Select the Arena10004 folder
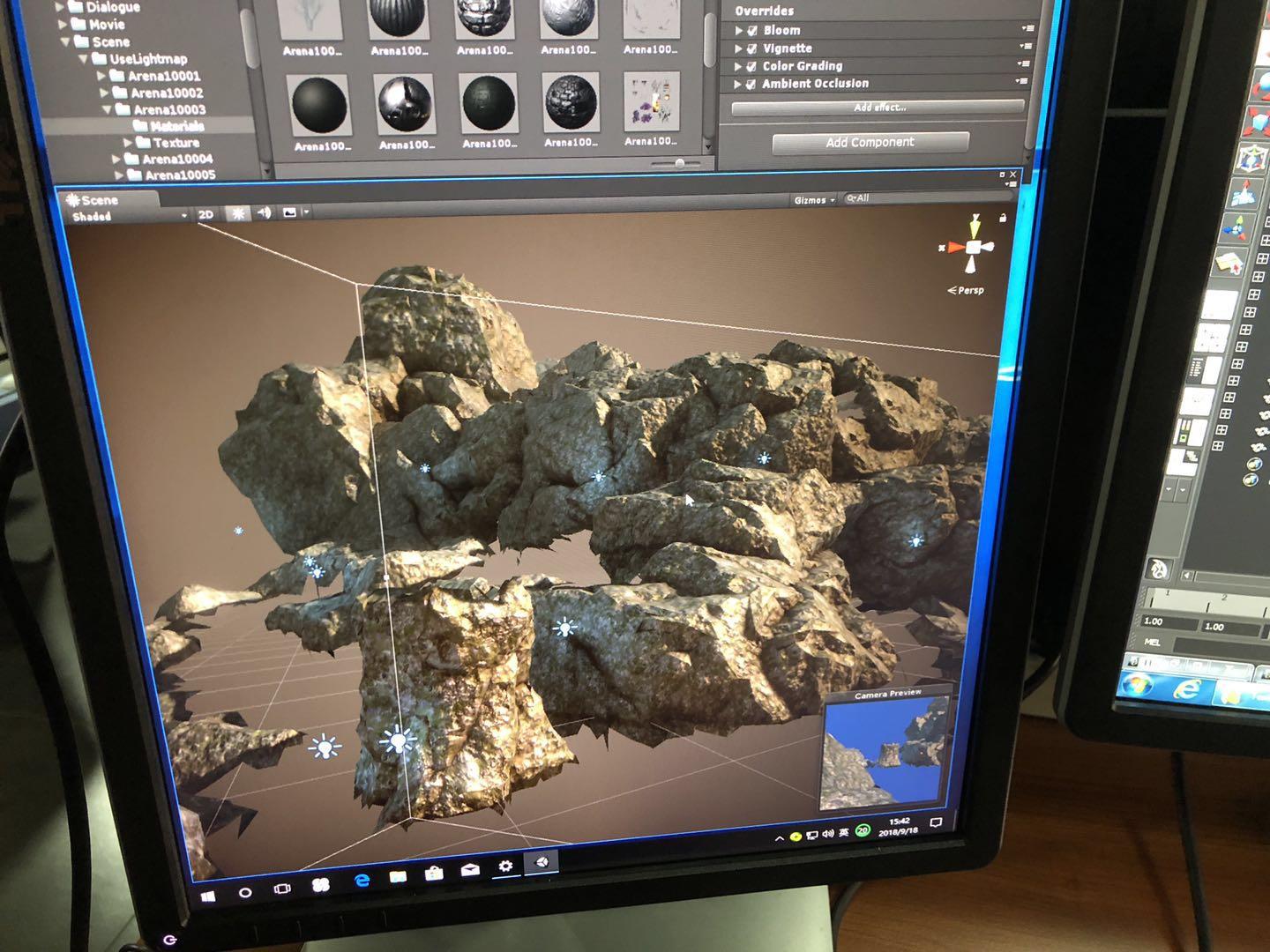This screenshot has height=952, width=1270. point(168,159)
